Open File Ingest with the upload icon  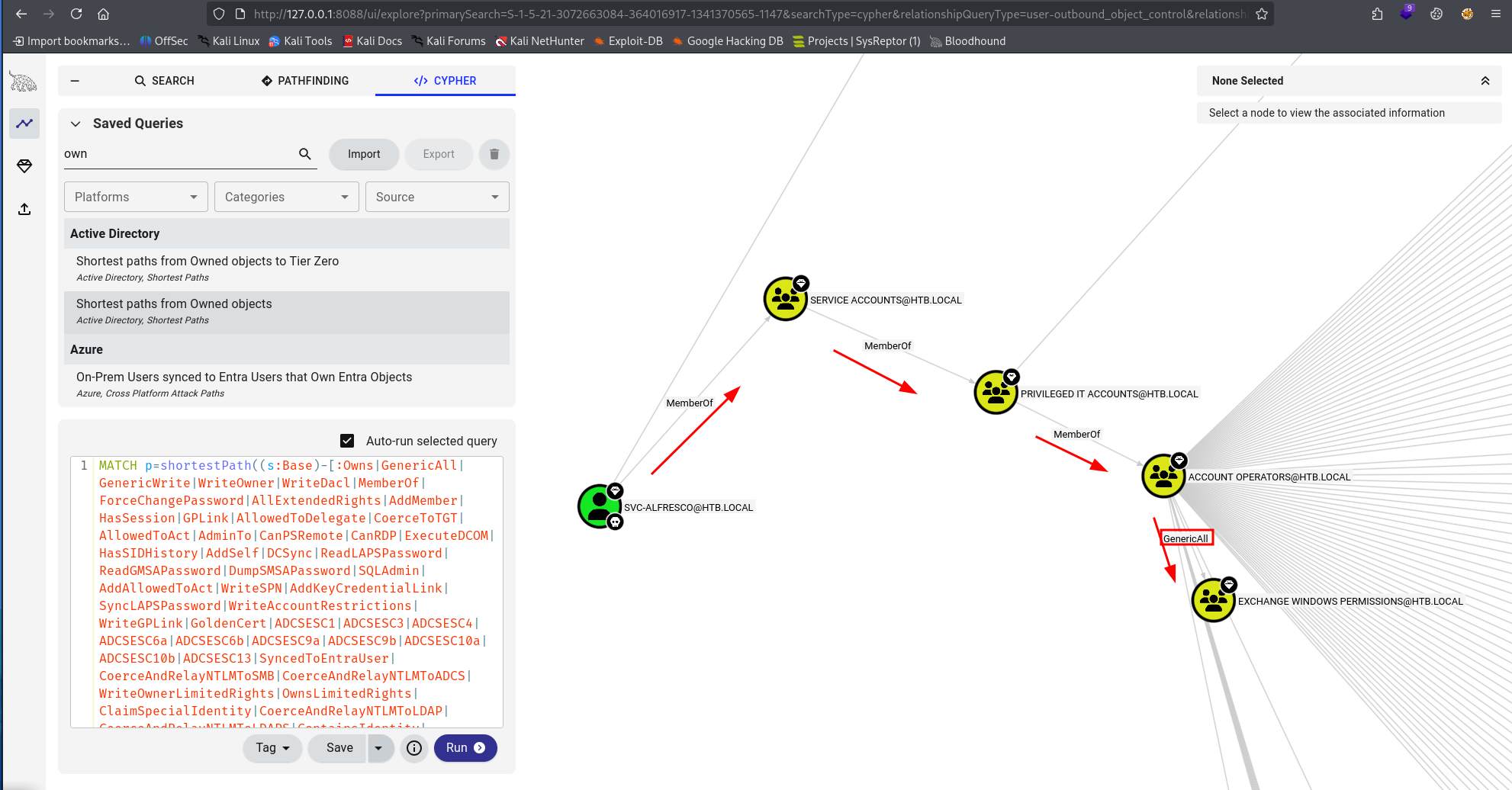point(24,209)
